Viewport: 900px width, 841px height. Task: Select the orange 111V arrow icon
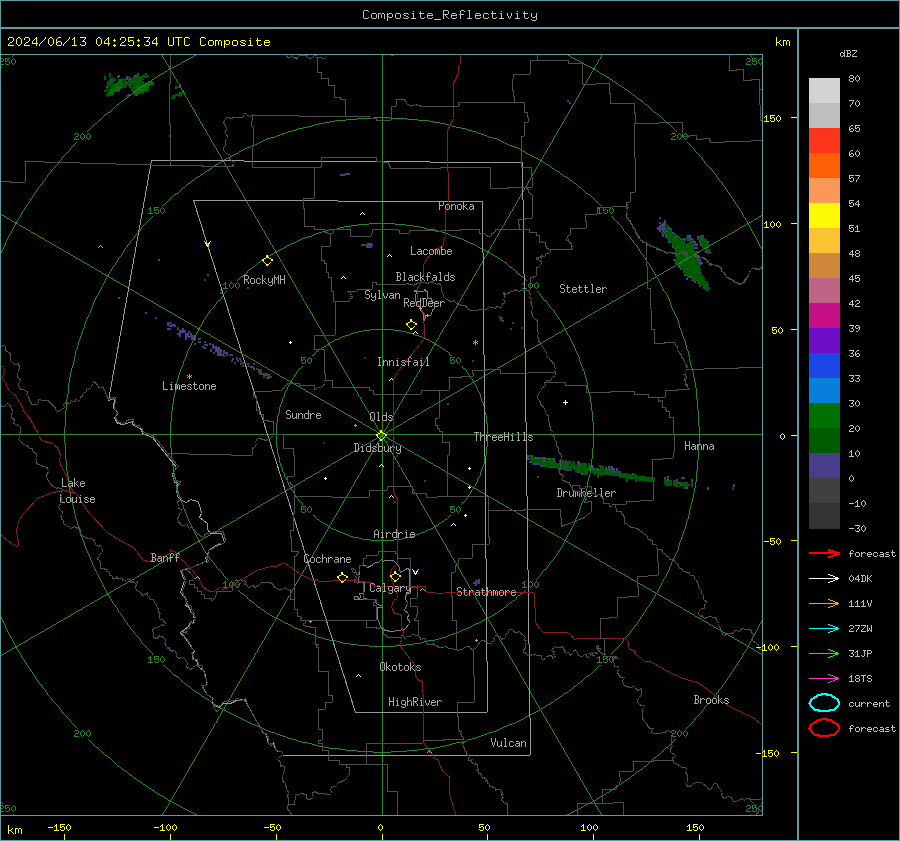pos(824,603)
